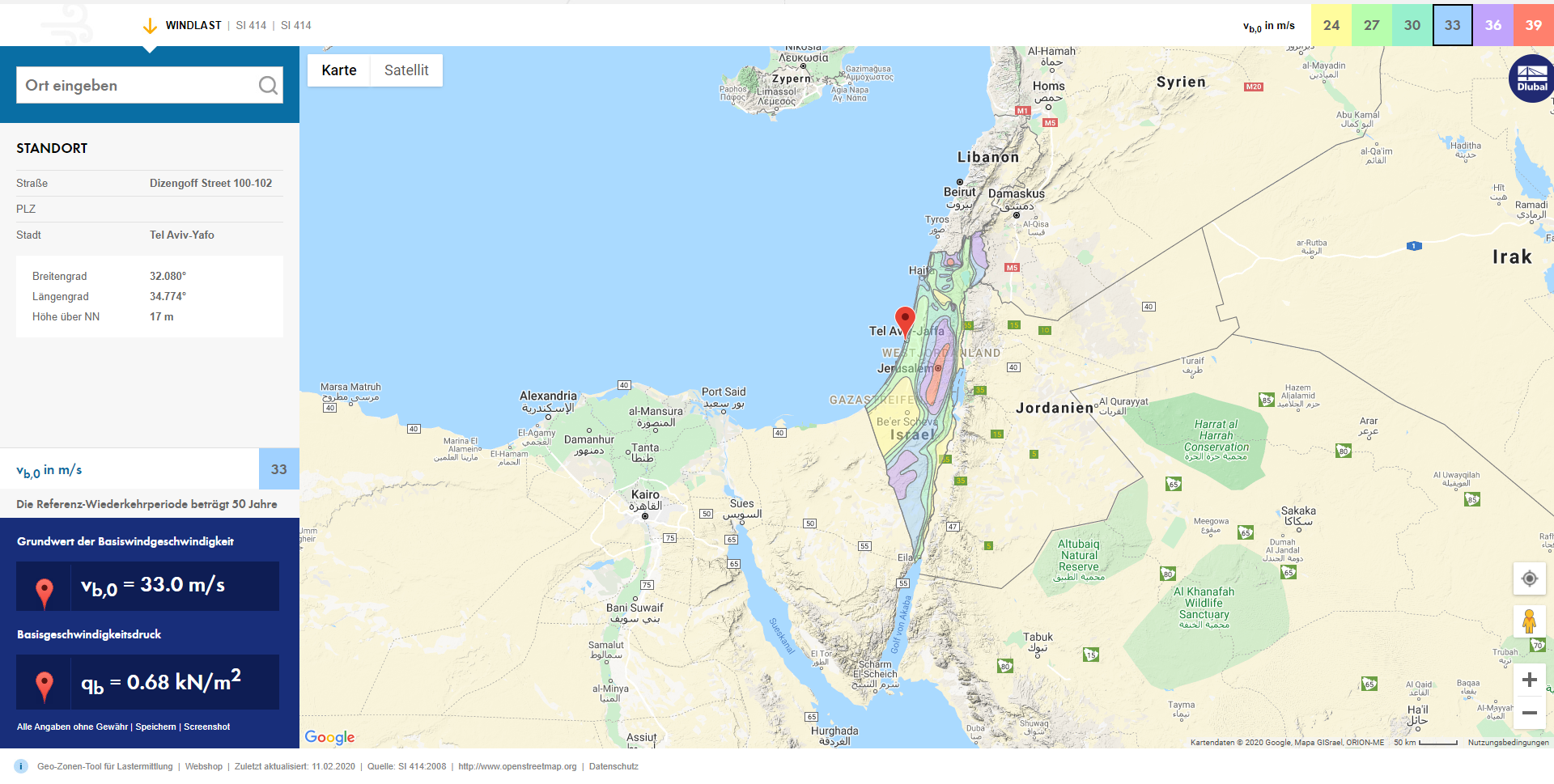This screenshot has height=784, width=1554.
Task: Zoom out with the minus button
Action: 1530,713
